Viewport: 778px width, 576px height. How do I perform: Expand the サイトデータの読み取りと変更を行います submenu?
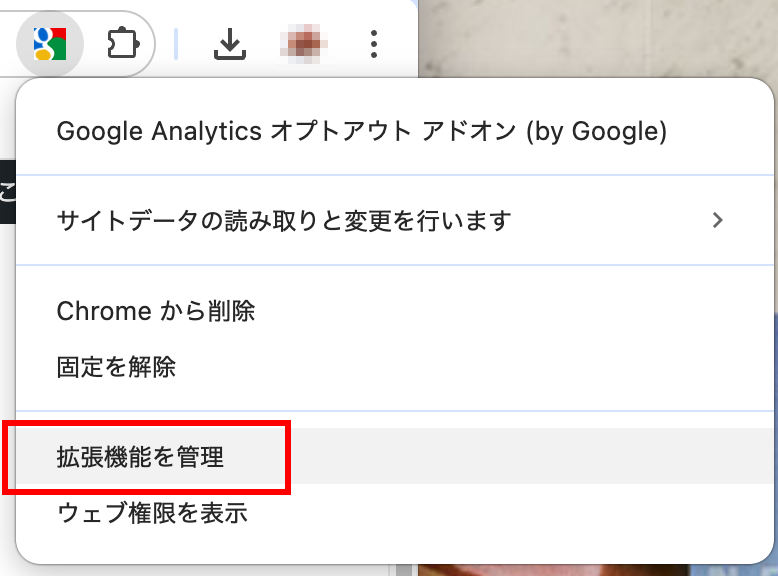284,220
